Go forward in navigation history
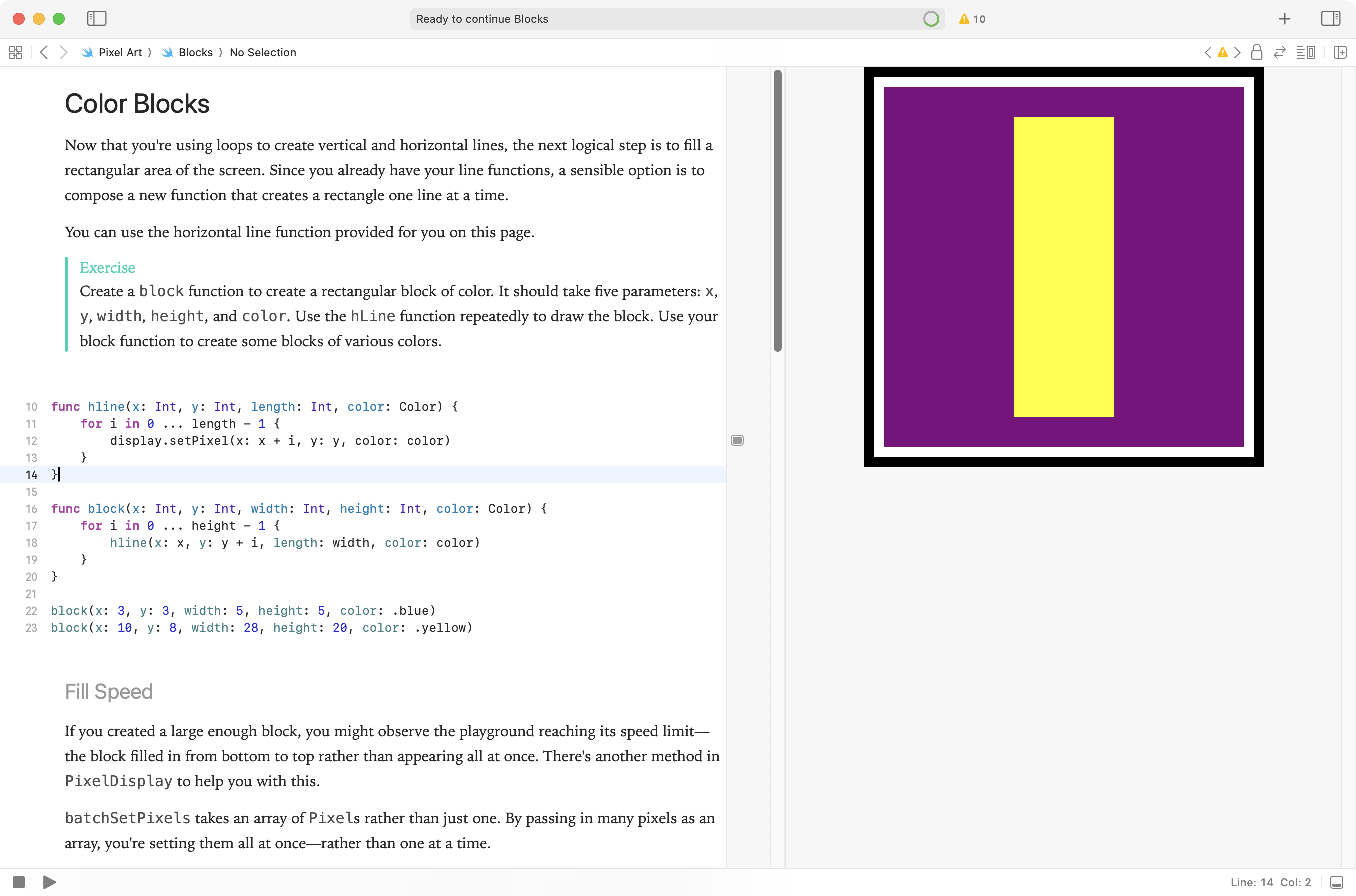1356x896 pixels. (64, 52)
